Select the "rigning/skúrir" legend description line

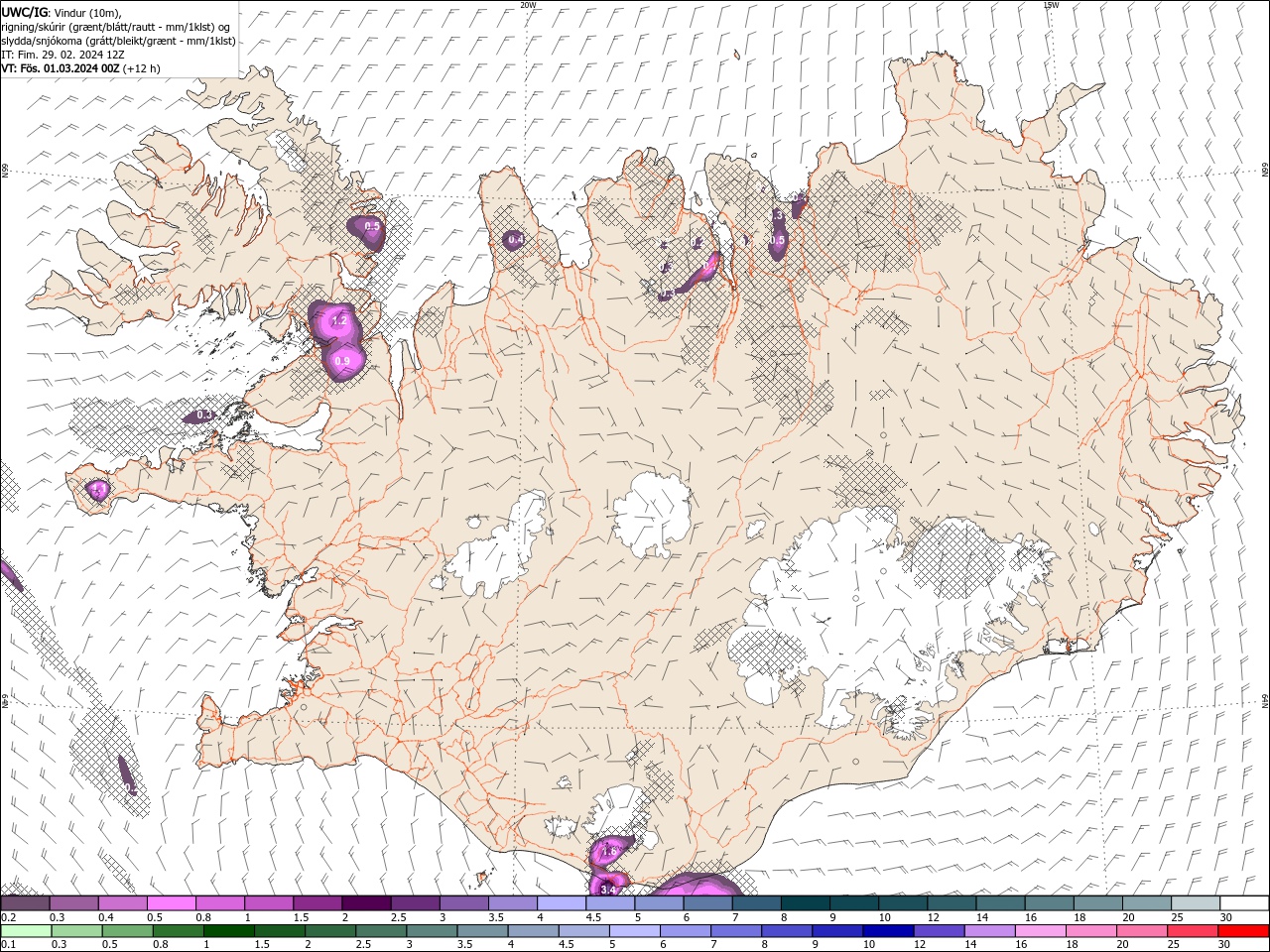click(x=116, y=27)
